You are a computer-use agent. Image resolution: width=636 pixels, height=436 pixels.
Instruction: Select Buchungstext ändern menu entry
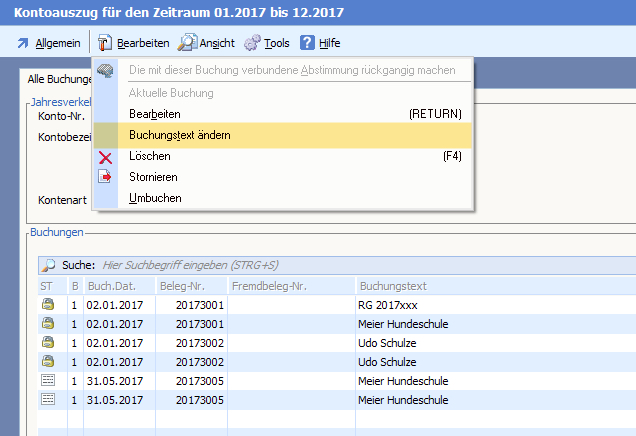pos(180,135)
